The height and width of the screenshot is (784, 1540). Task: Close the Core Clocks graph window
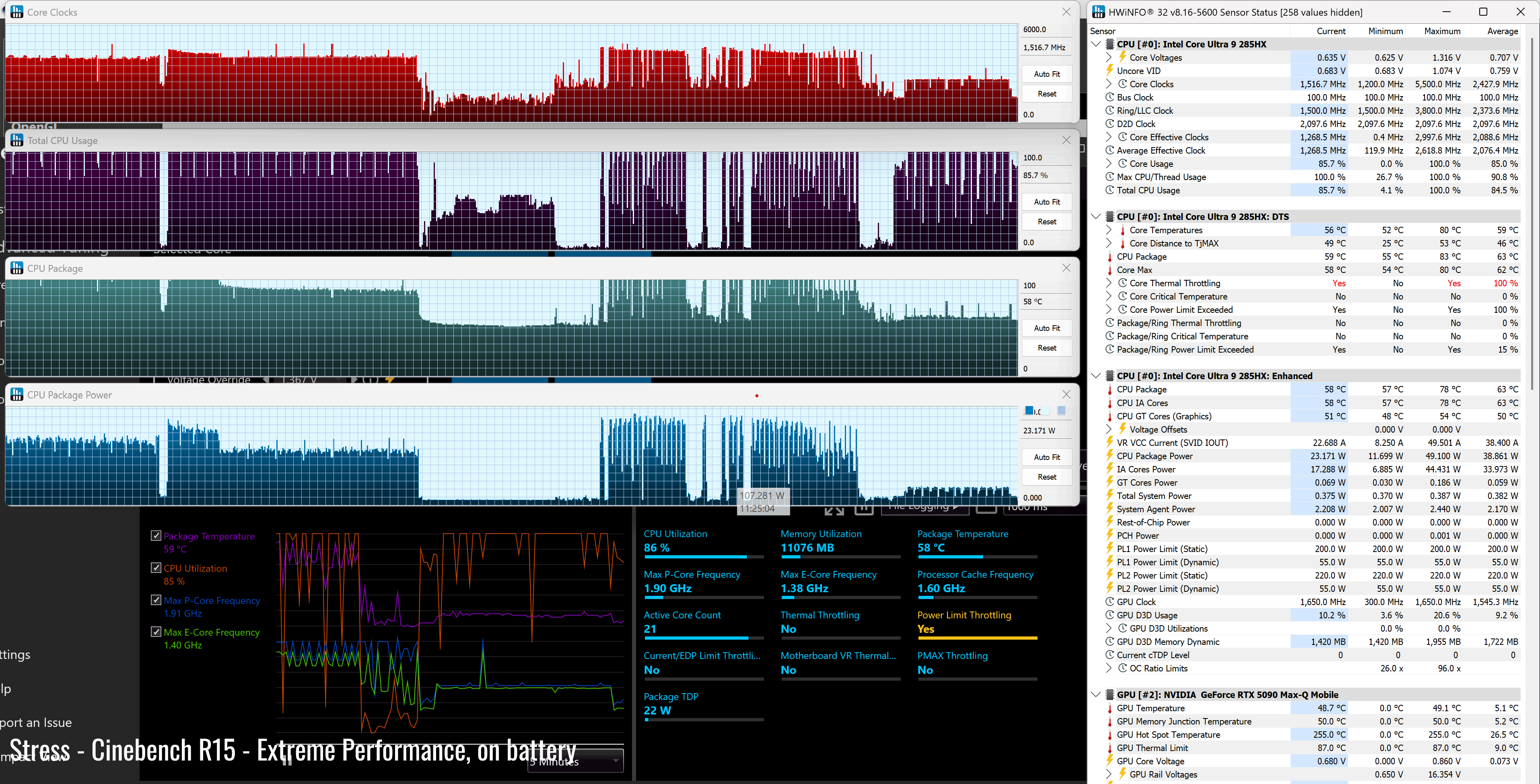click(1066, 12)
